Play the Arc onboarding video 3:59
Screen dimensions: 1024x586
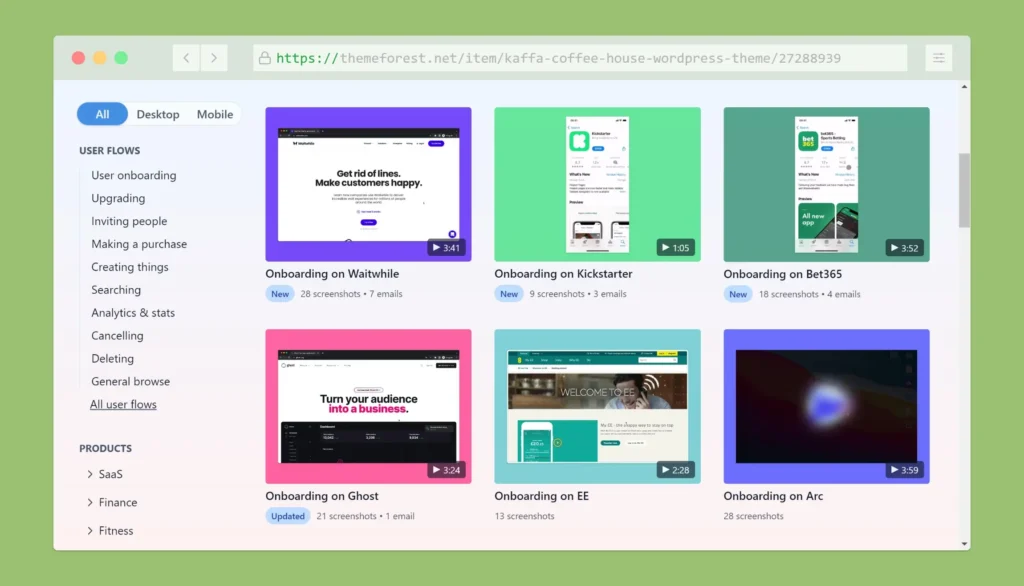[x=904, y=469]
